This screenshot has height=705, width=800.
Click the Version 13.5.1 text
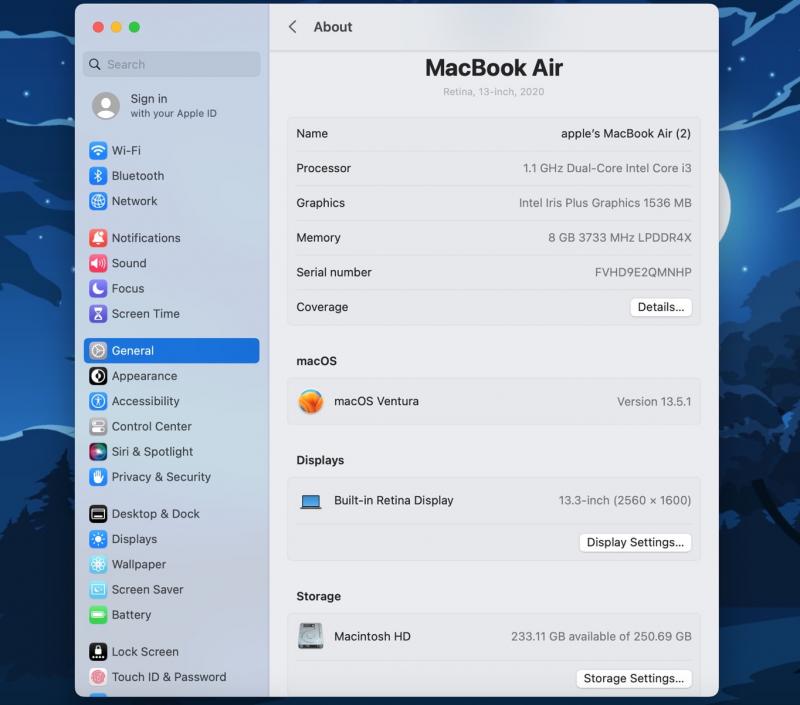[x=654, y=401]
